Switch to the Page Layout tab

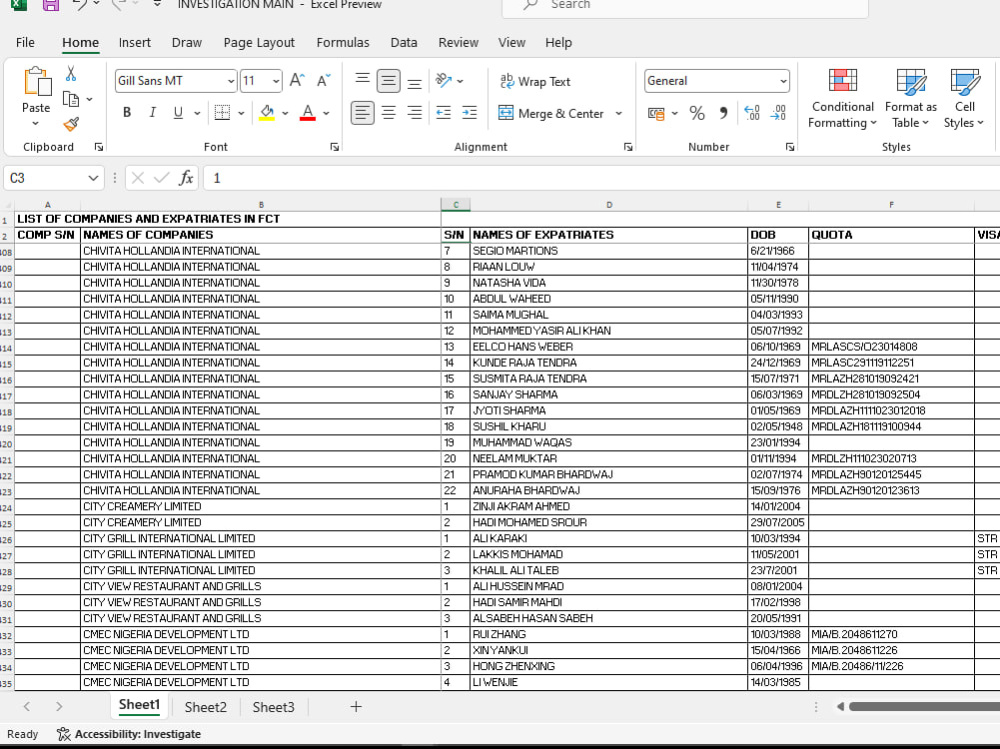click(259, 42)
